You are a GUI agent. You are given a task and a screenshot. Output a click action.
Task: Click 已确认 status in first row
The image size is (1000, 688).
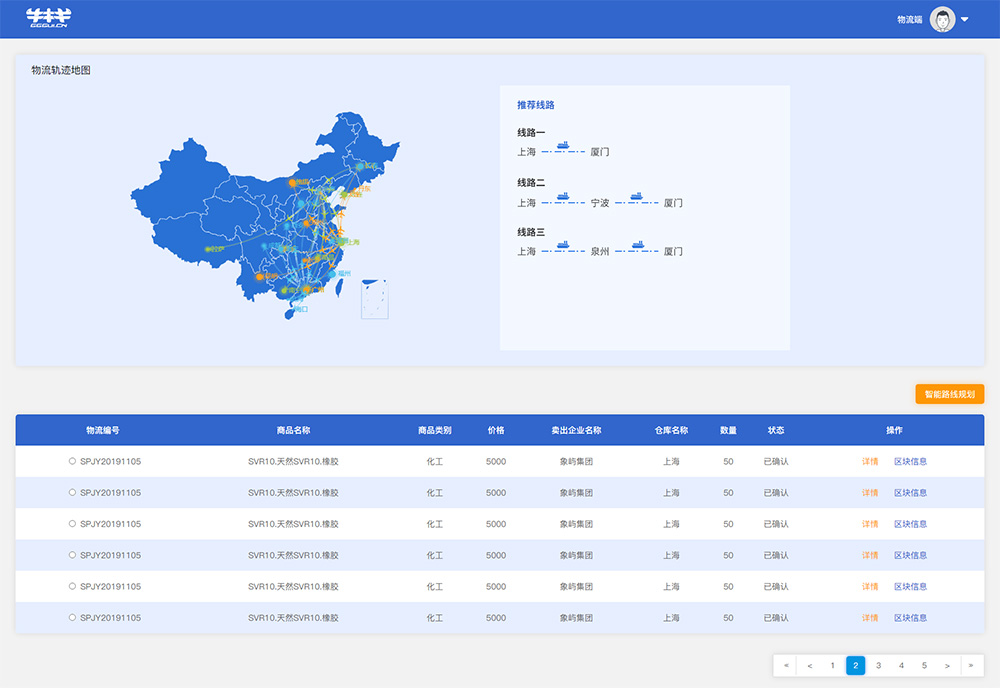tap(776, 462)
